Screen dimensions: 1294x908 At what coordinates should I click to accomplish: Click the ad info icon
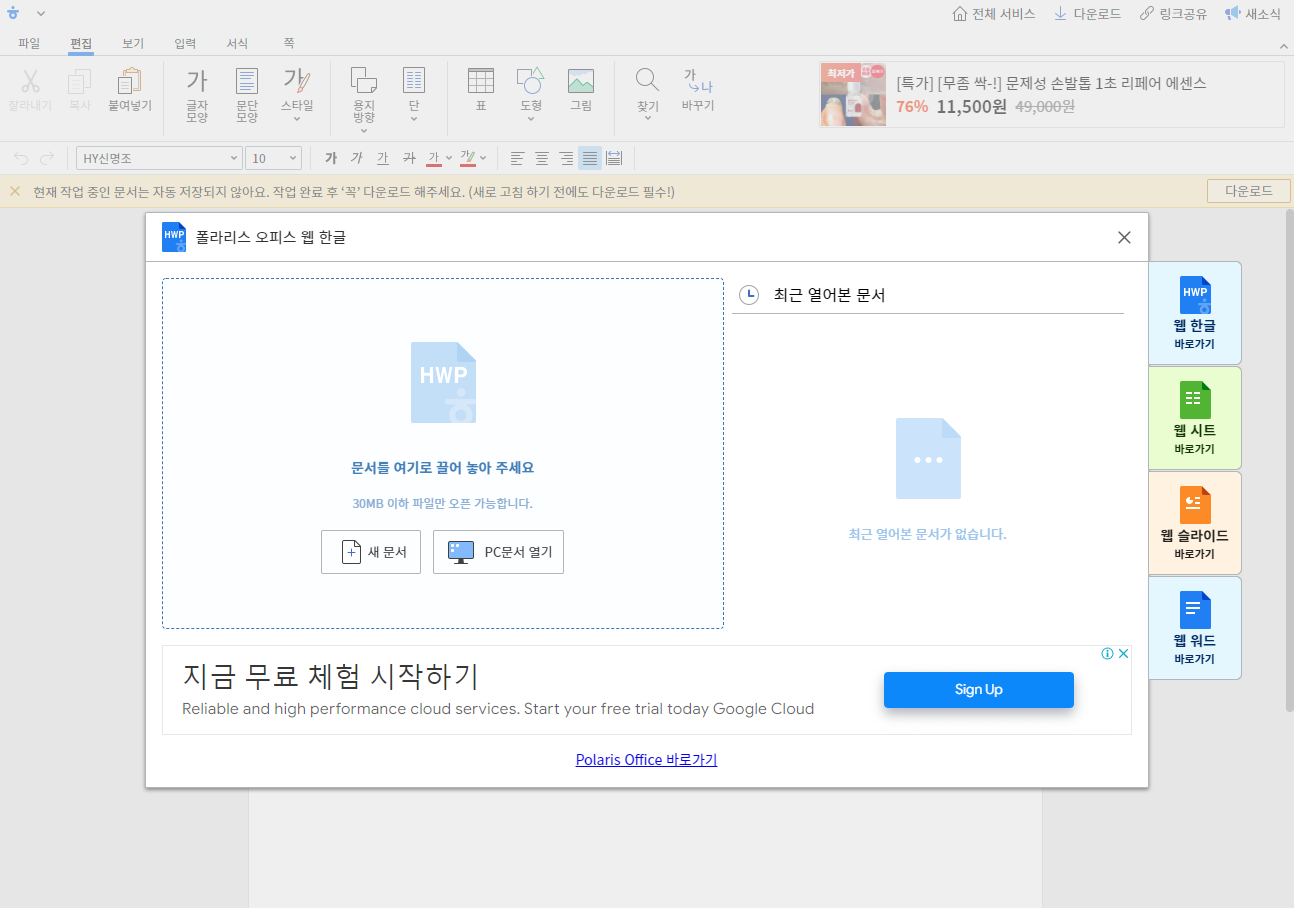coord(1108,654)
